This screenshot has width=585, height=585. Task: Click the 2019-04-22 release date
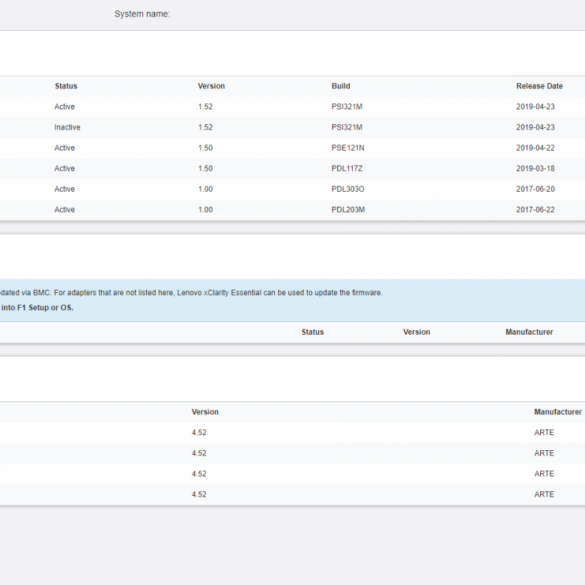point(535,148)
